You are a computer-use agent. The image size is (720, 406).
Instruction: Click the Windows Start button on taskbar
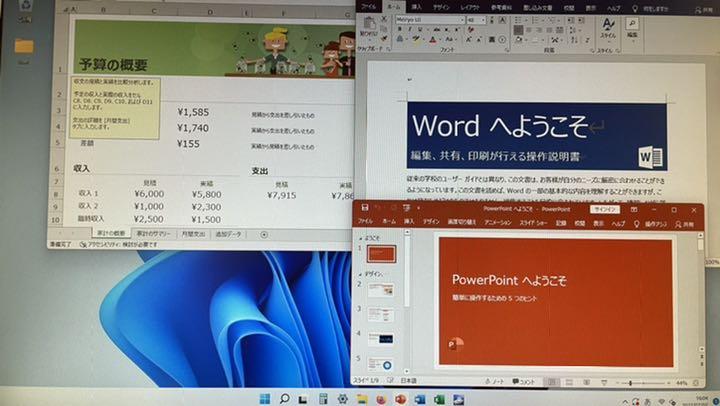click(264, 398)
